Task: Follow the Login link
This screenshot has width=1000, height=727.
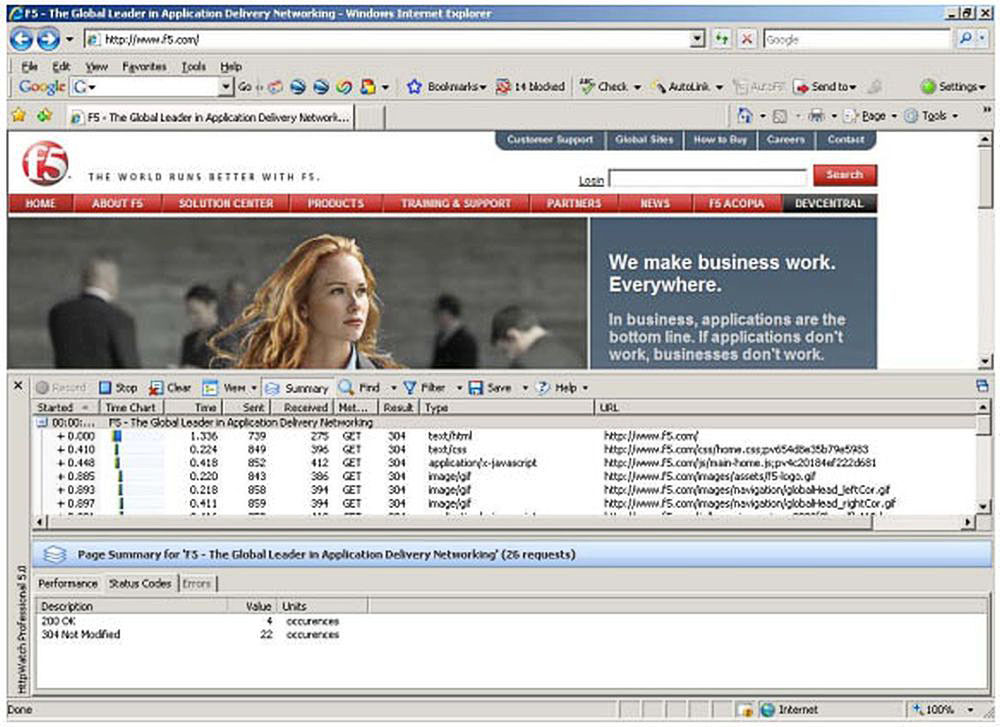Action: (591, 180)
